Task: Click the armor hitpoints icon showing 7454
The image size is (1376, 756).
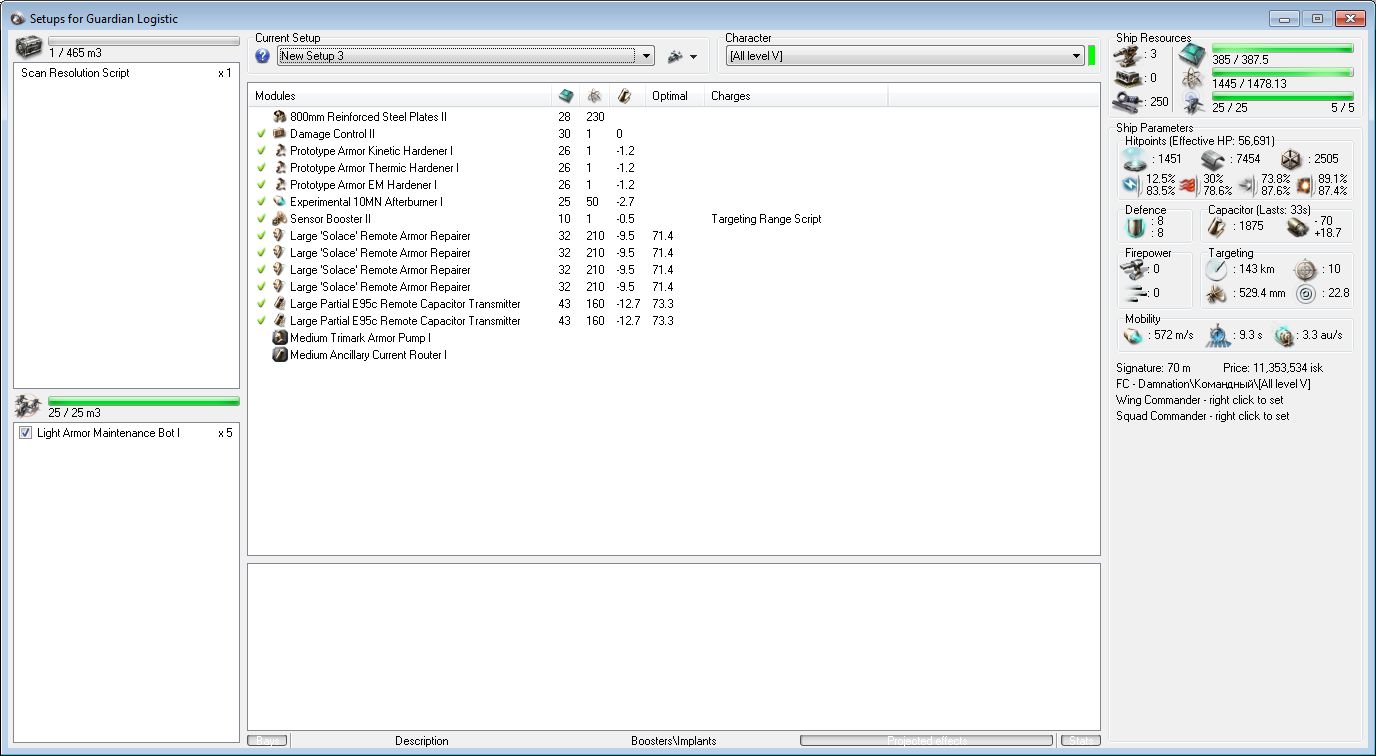Action: click(1213, 159)
